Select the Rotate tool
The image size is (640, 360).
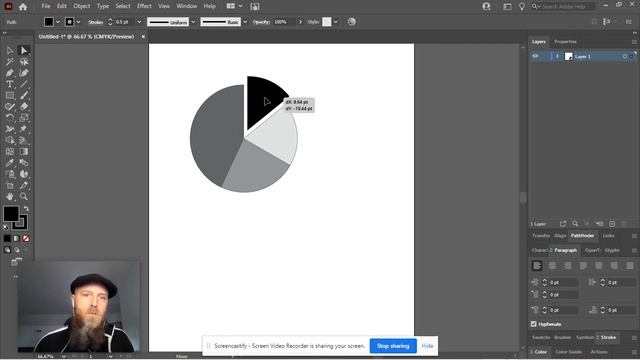tap(10, 118)
